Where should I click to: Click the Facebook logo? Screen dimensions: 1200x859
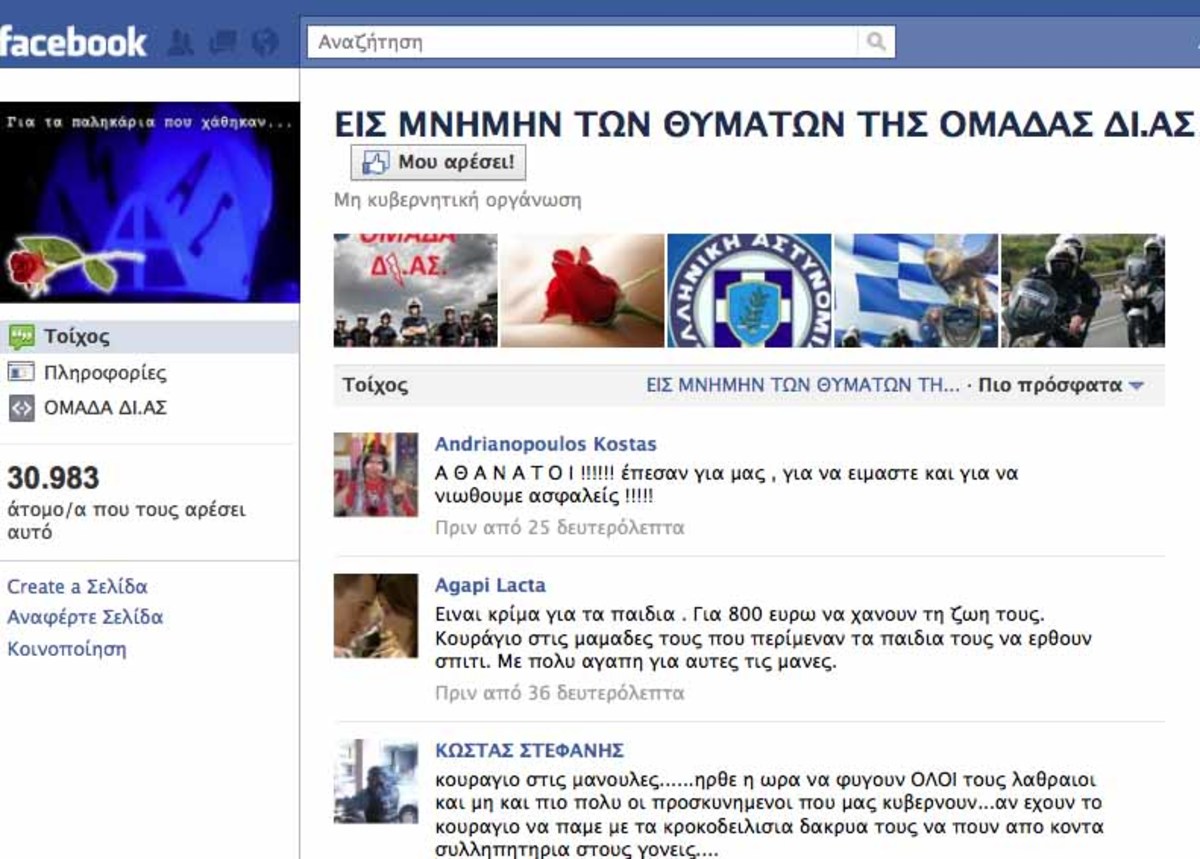point(73,43)
